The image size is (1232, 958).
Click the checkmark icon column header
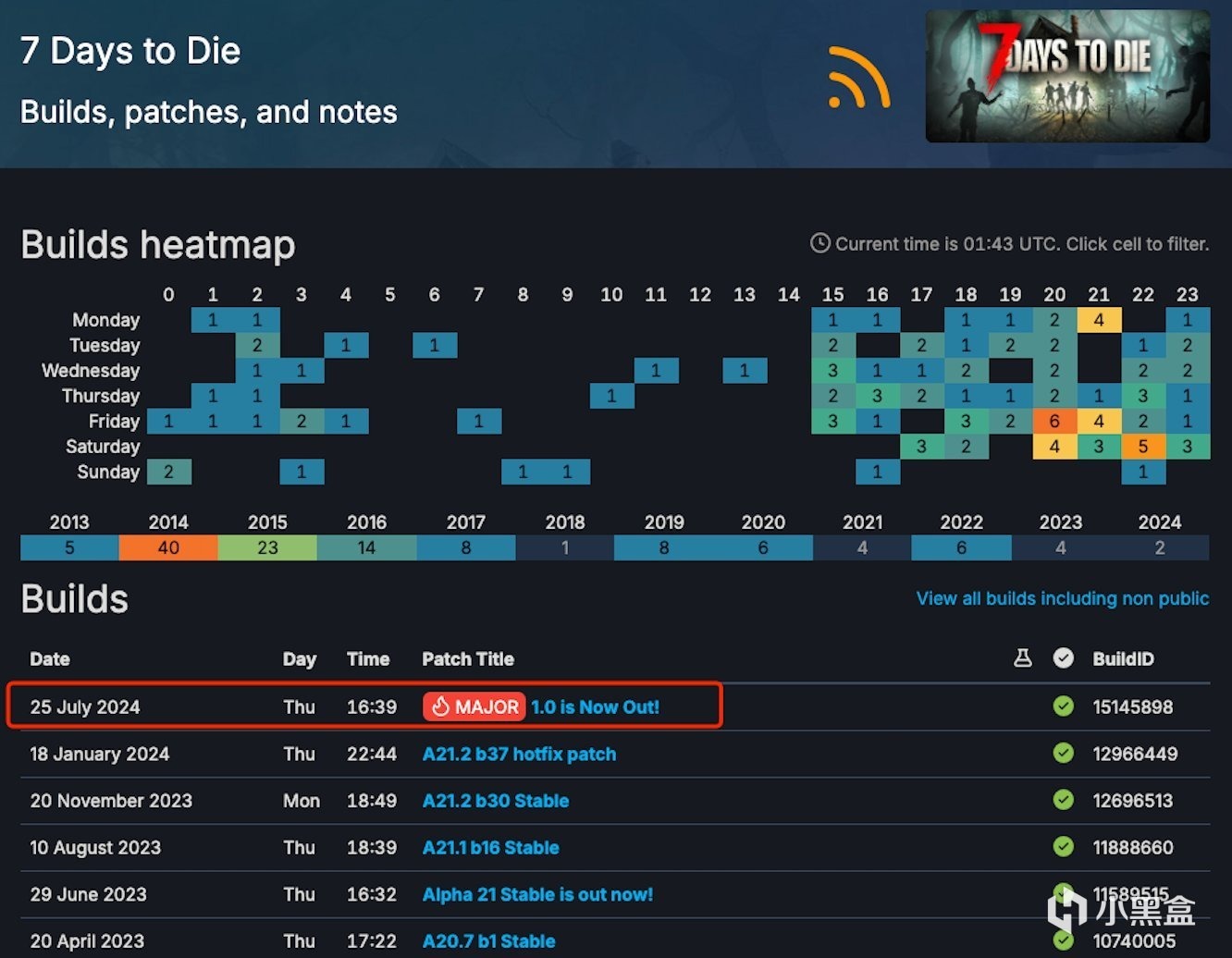[1064, 658]
